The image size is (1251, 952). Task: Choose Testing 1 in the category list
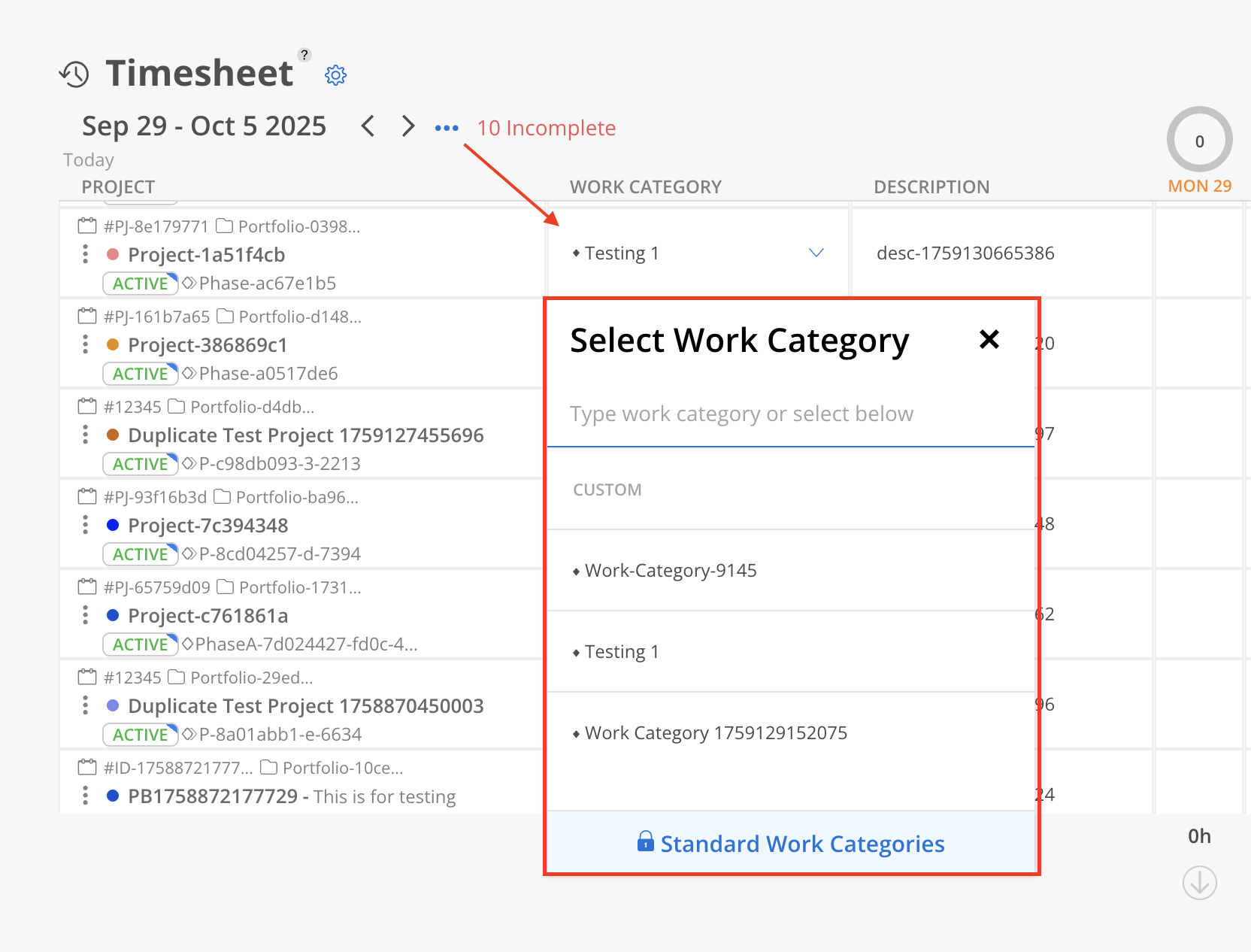click(622, 652)
